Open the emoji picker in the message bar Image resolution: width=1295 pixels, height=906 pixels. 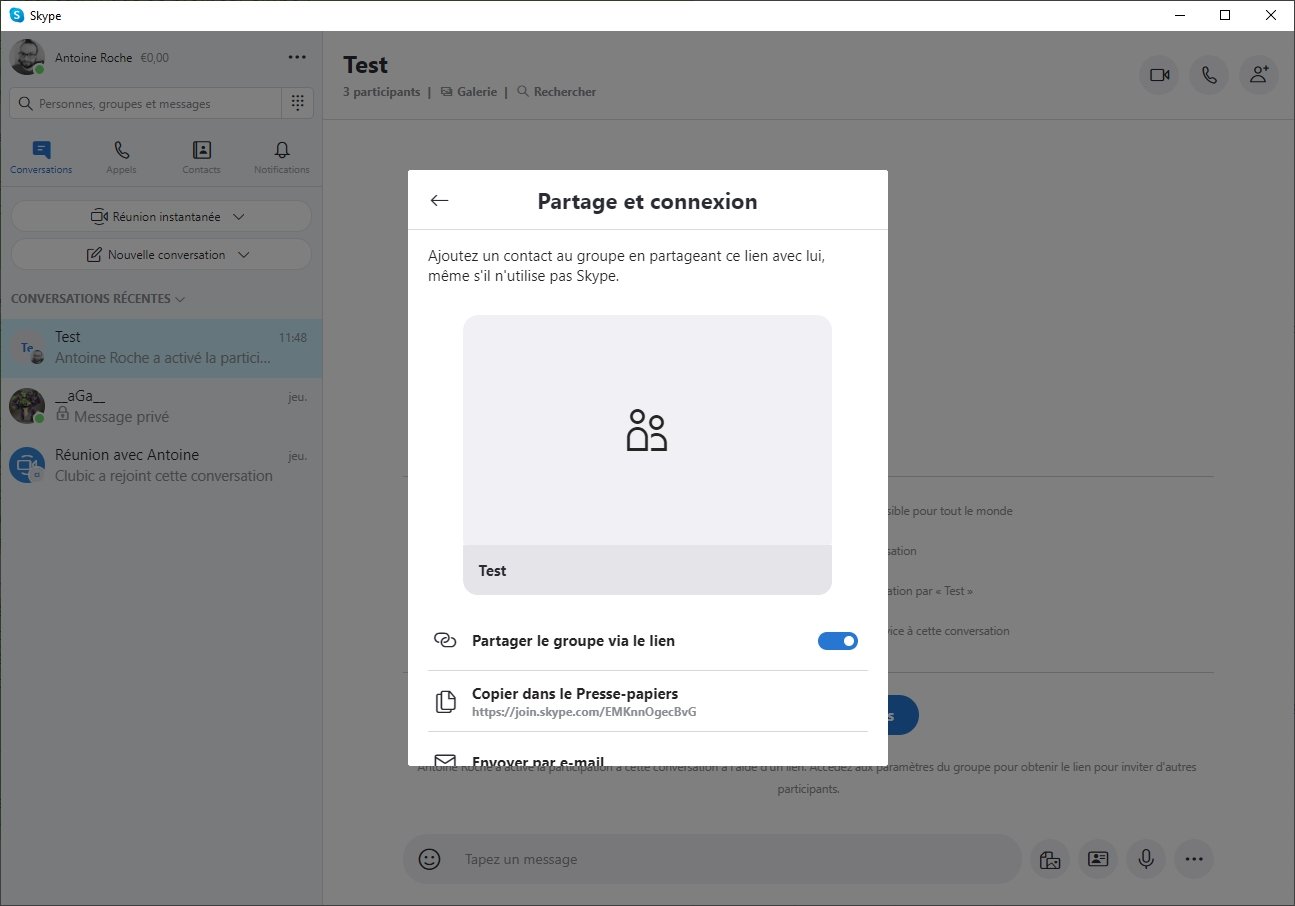pos(429,859)
